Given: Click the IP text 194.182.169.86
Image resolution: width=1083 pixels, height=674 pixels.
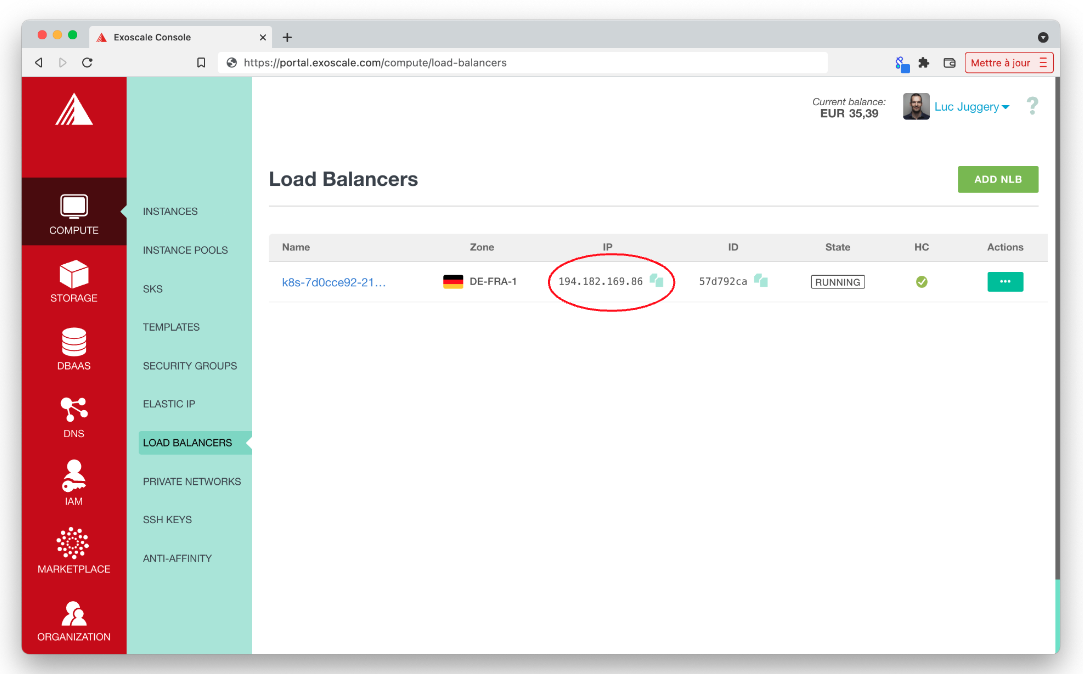Looking at the screenshot, I should click(x=600, y=281).
